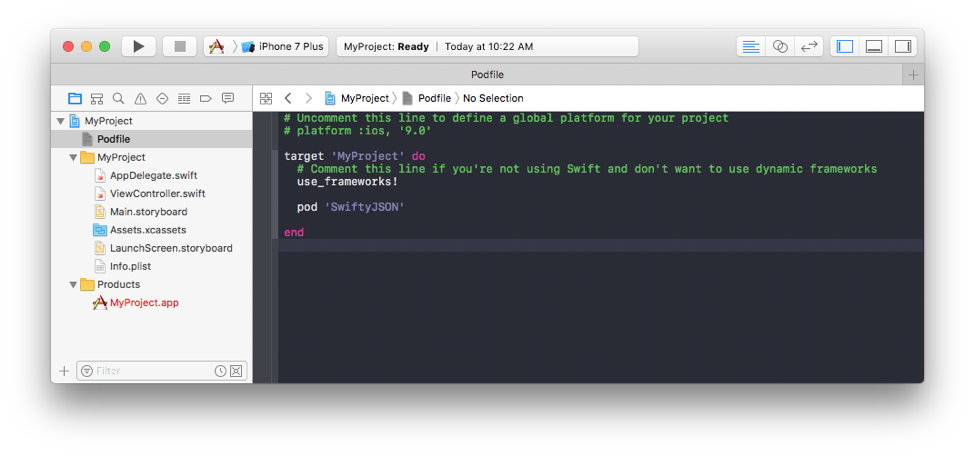Select MyProject.app product
Screen dimensions: 975x456
144,303
